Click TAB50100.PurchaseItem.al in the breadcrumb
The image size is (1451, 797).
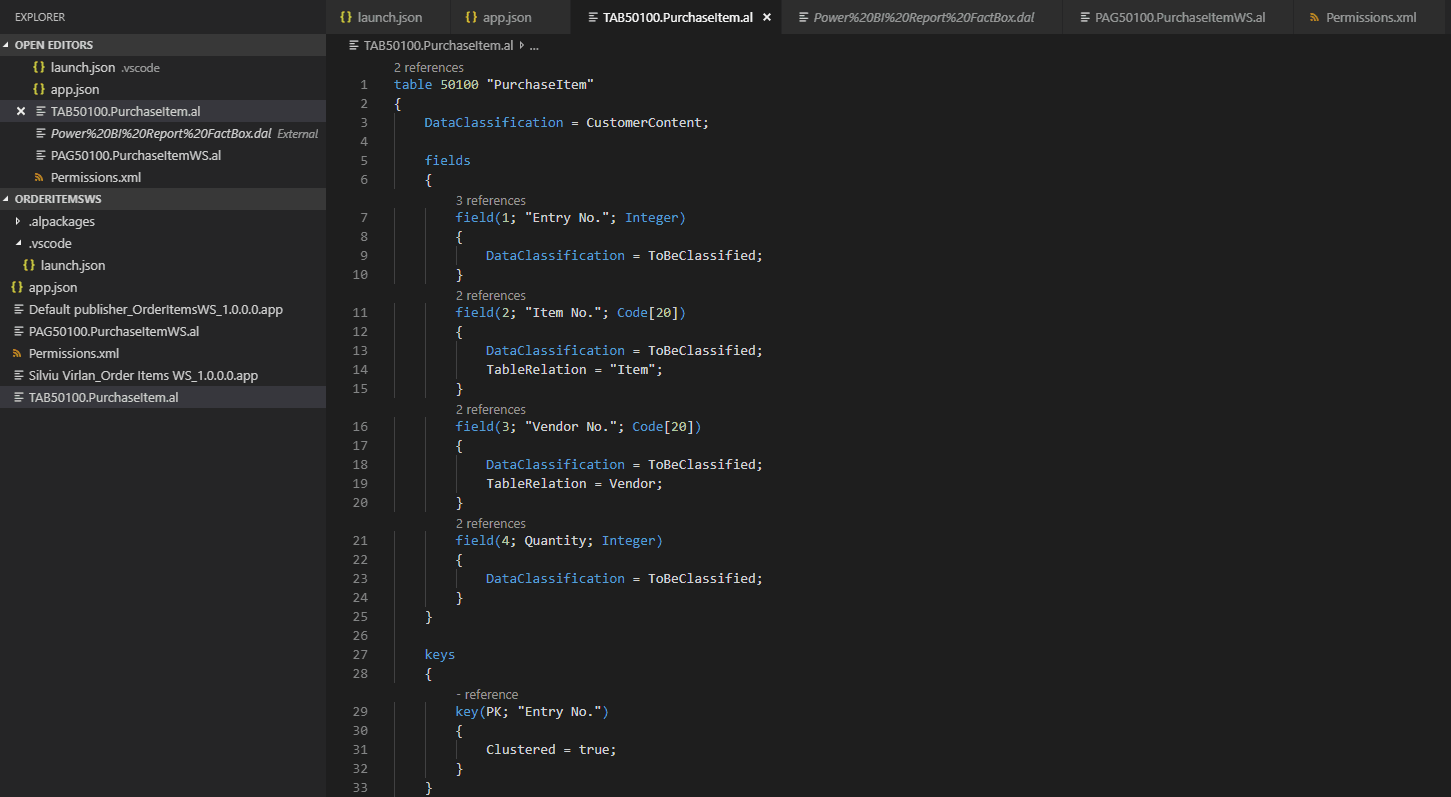click(439, 46)
